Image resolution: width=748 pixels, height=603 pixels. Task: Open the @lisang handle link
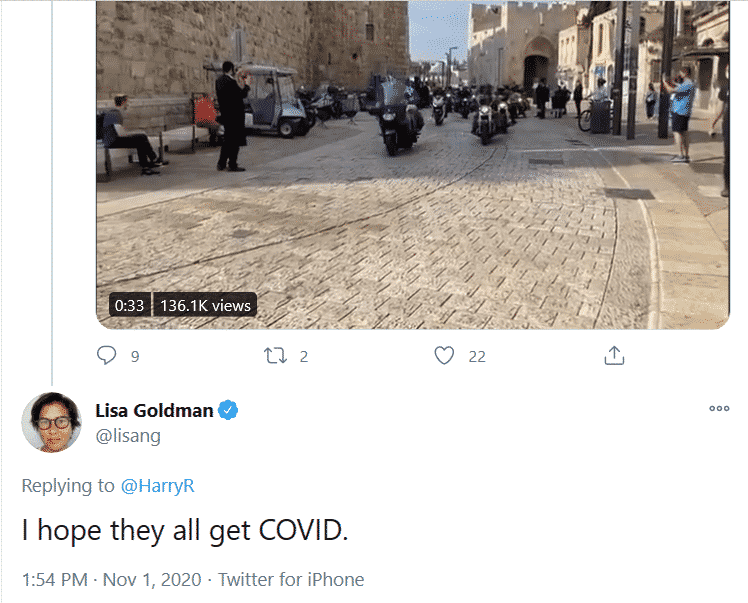point(128,436)
